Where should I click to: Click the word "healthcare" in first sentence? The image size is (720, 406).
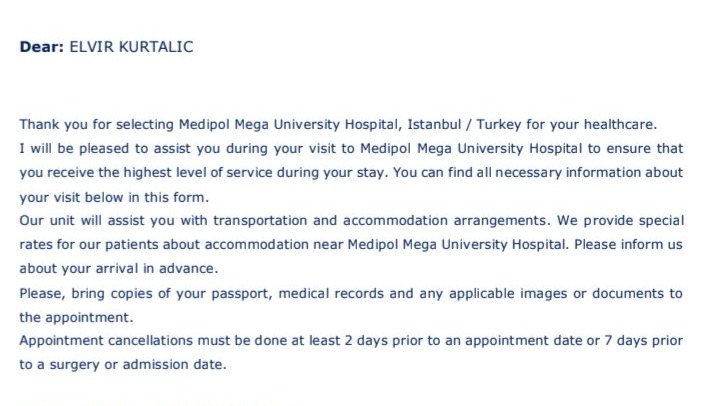point(618,124)
